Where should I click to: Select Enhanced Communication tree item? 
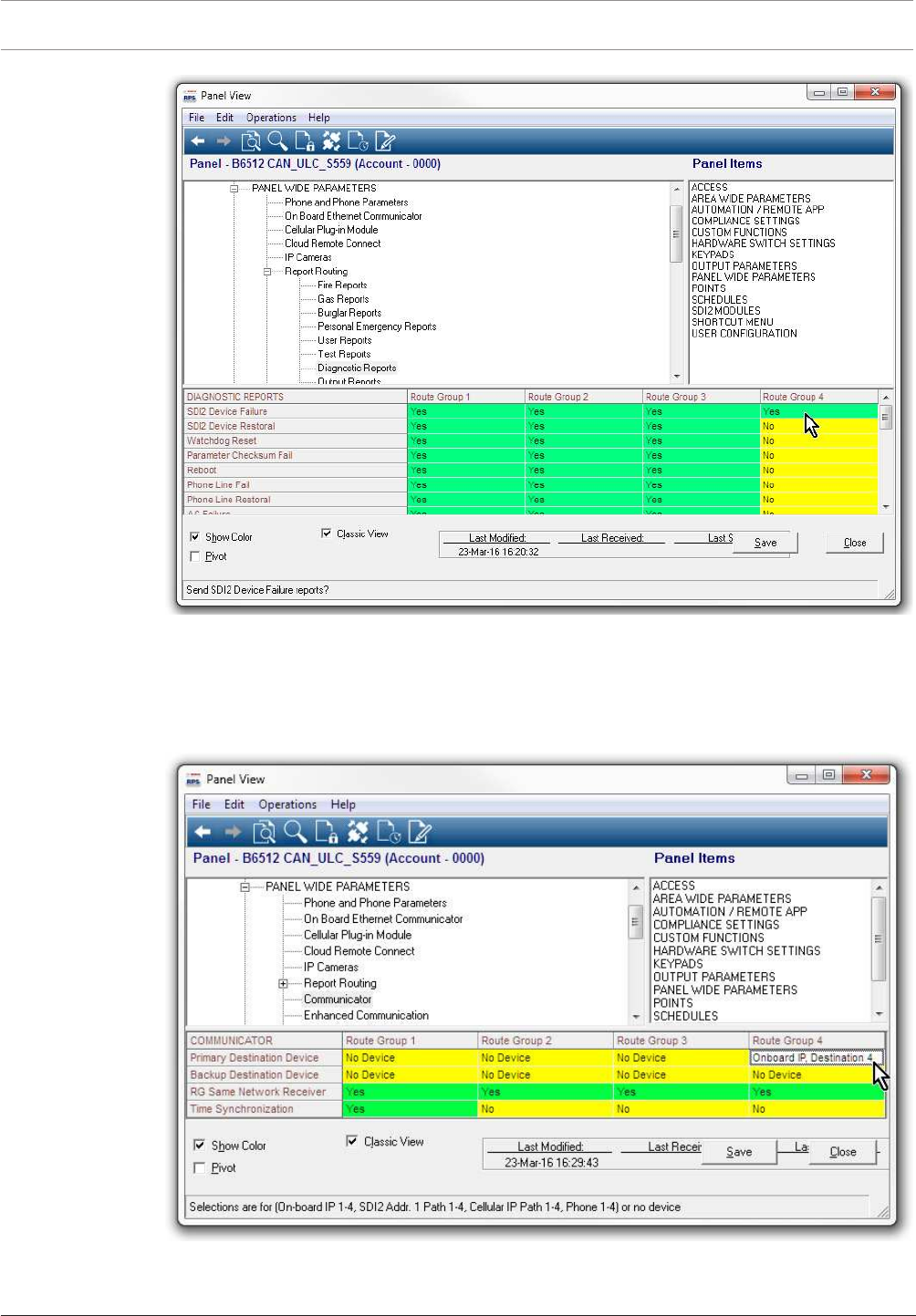coord(366,1015)
